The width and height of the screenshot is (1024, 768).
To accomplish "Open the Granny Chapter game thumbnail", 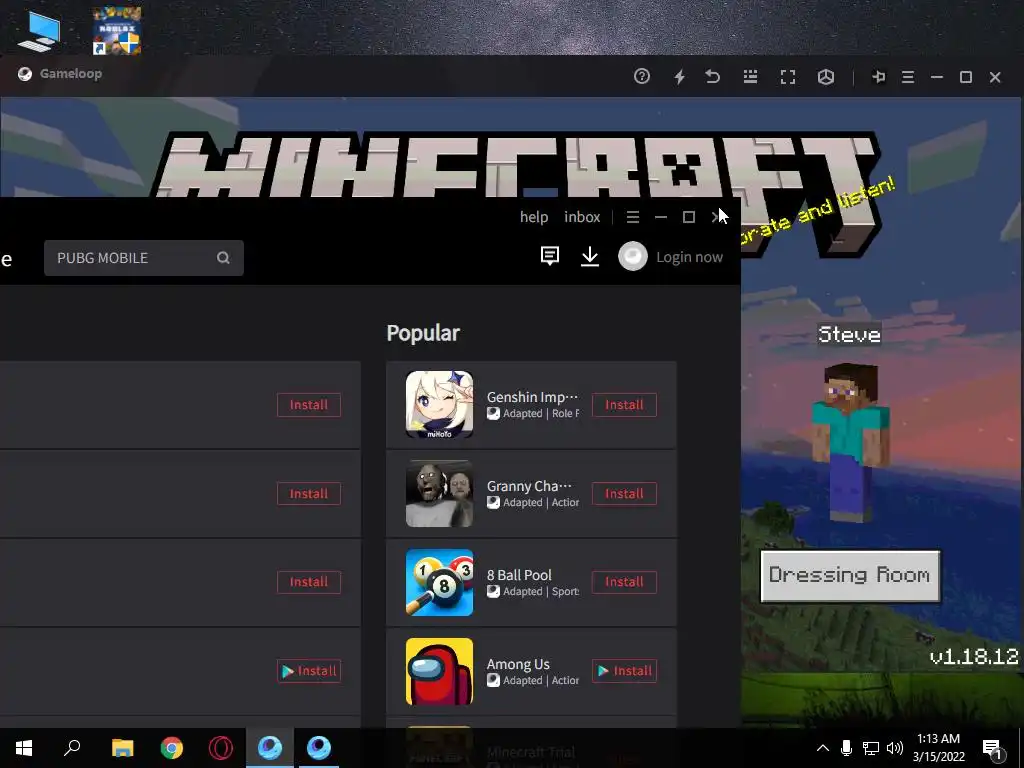I will [x=440, y=493].
